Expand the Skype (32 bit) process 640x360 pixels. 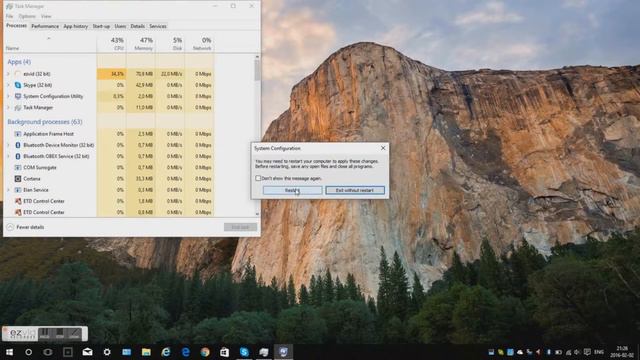[x=8, y=85]
